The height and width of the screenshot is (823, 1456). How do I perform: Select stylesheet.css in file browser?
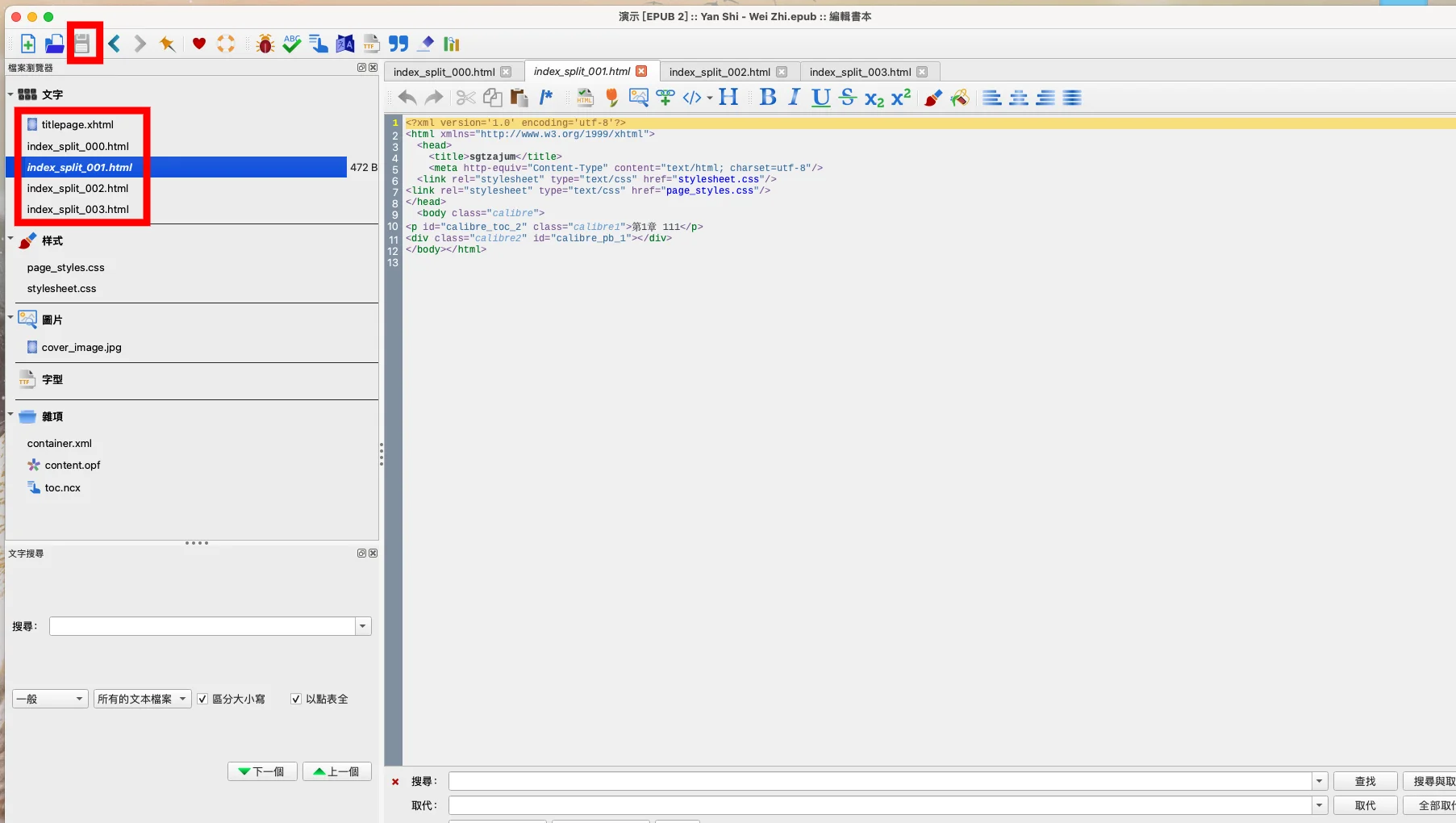pyautogui.click(x=61, y=288)
